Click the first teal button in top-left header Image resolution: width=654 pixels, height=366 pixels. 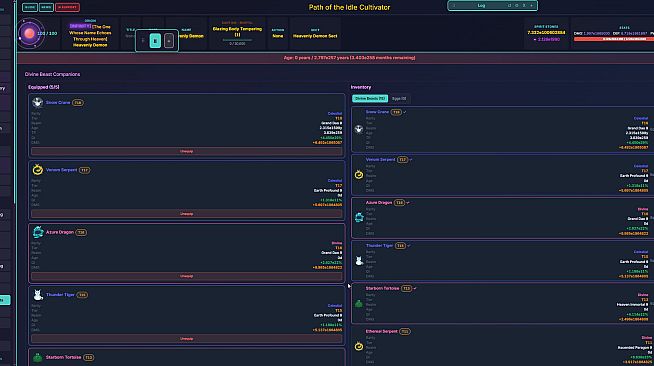[30, 7]
